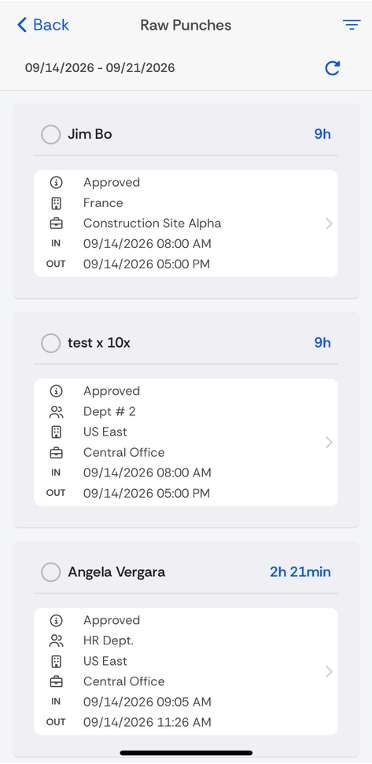Select test x 10x radio circle
The width and height of the screenshot is (372, 764).
point(51,343)
